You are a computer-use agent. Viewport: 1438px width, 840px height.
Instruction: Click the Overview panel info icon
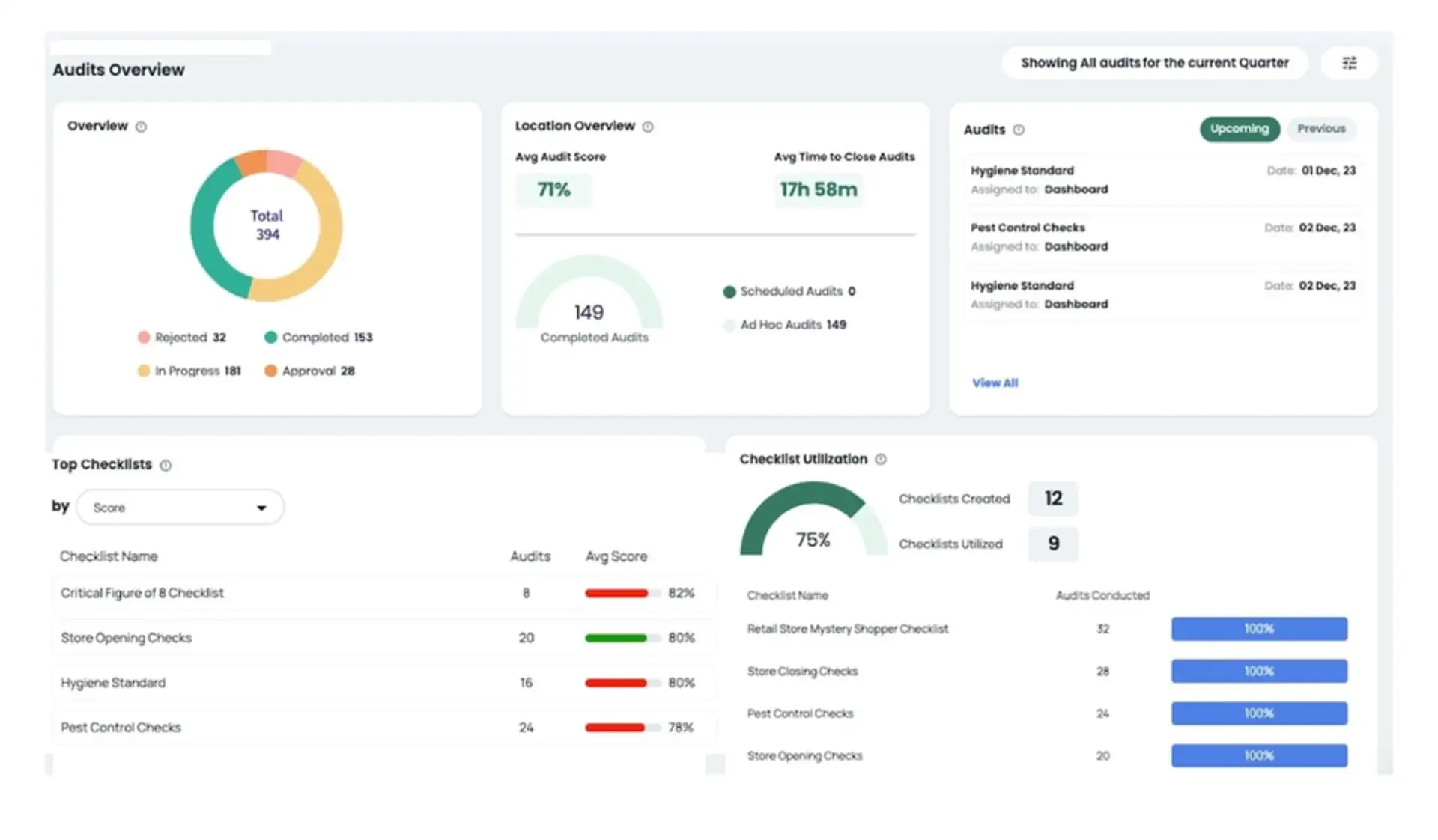coord(142,126)
